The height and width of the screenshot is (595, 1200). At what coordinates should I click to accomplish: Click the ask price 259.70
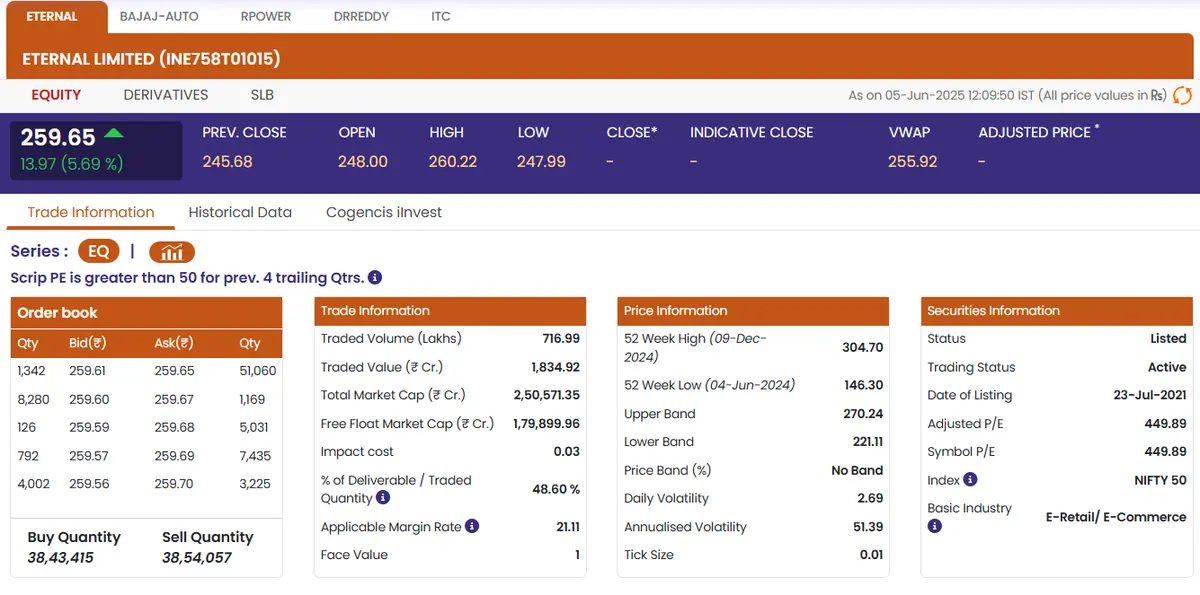(x=174, y=484)
